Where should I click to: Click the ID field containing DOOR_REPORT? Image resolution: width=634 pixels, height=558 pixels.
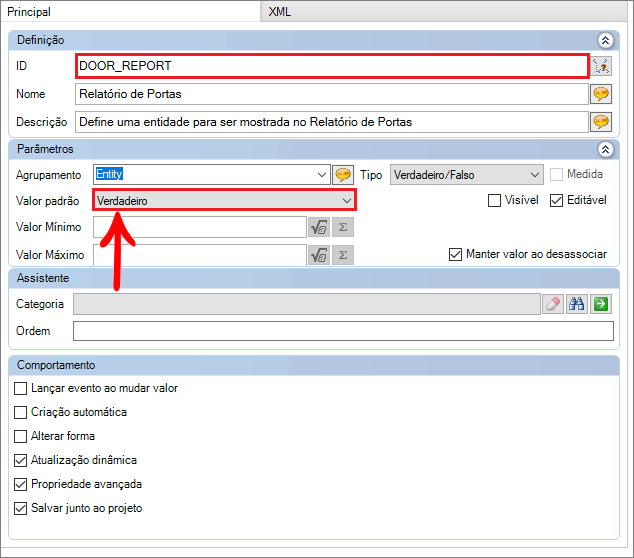point(332,66)
